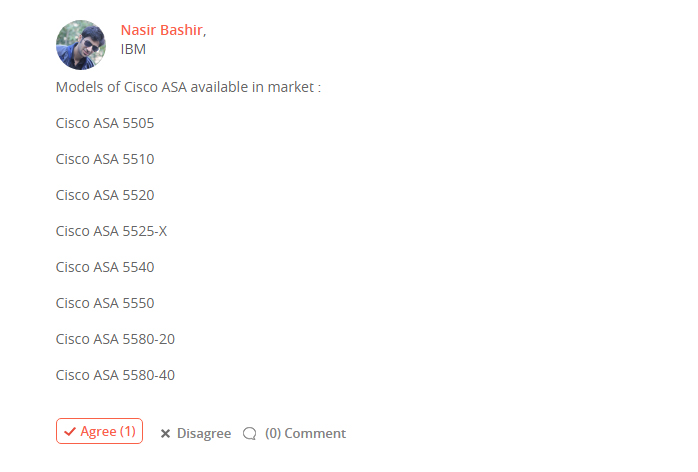Click the X icon beside Disagree
The image size is (698, 472).
[165, 434]
